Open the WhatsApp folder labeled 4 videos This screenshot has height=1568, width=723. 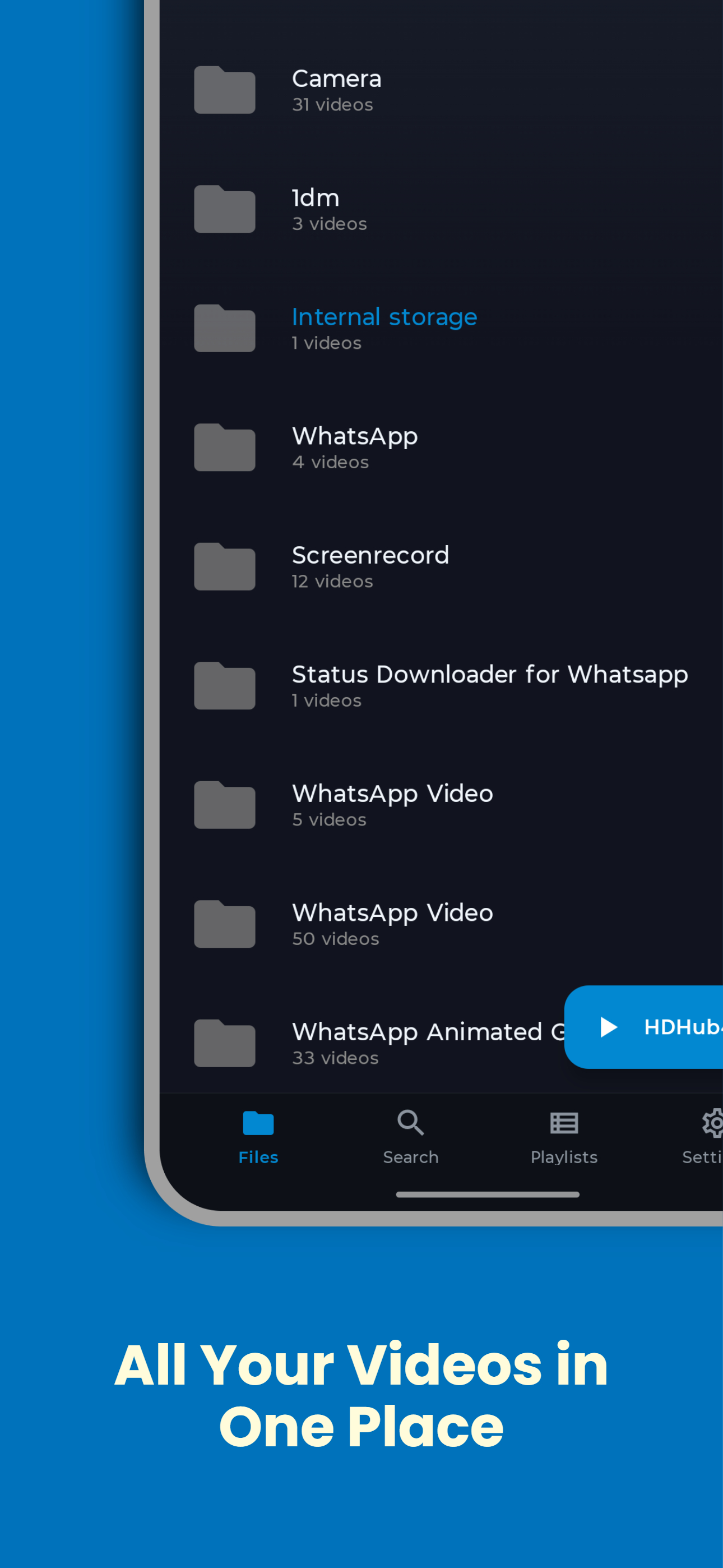355,436
